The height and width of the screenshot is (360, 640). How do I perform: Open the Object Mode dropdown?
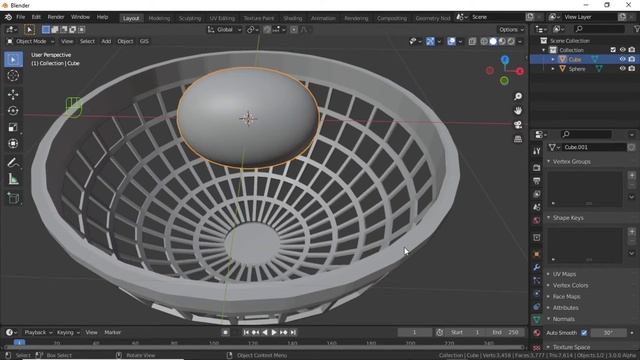(31, 41)
